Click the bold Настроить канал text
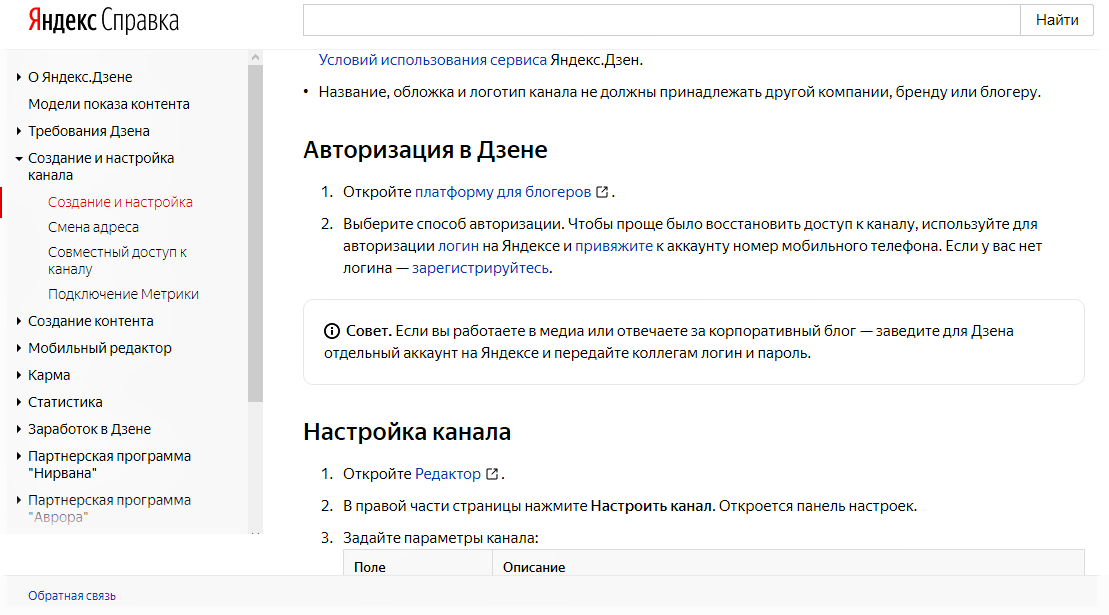 coord(652,506)
